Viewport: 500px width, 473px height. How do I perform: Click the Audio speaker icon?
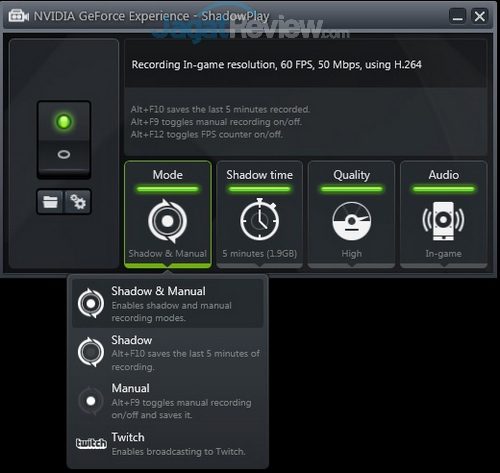pyautogui.click(x=443, y=221)
